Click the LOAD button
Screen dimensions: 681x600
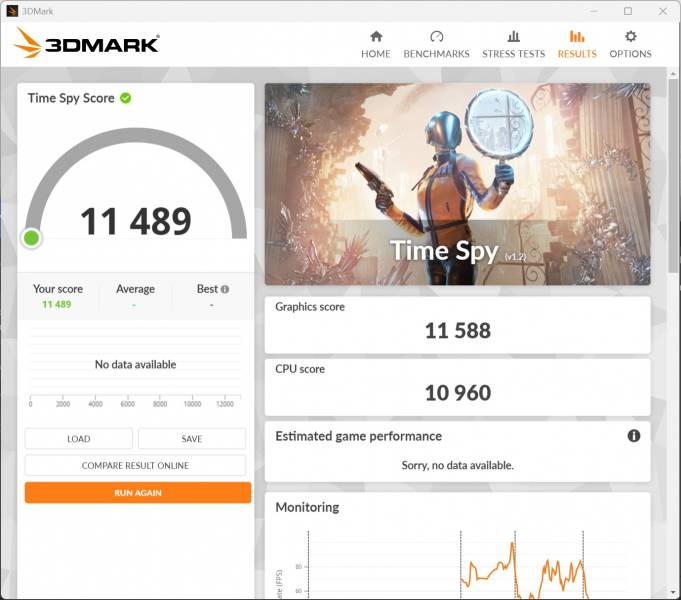79,439
